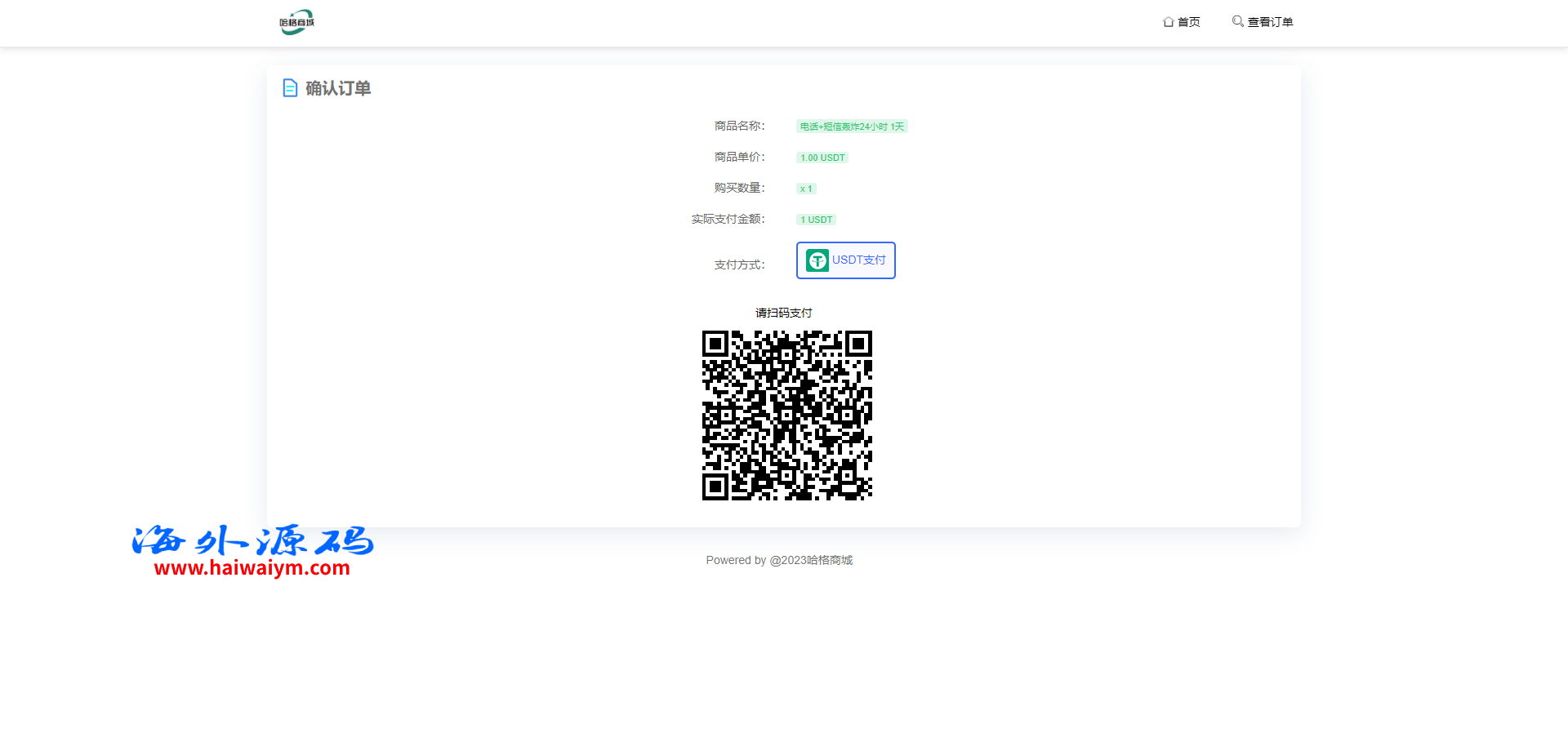Click the Powered by @2023哈格商城 footer
Viewport: 1568px width, 751px height.
[x=779, y=560]
